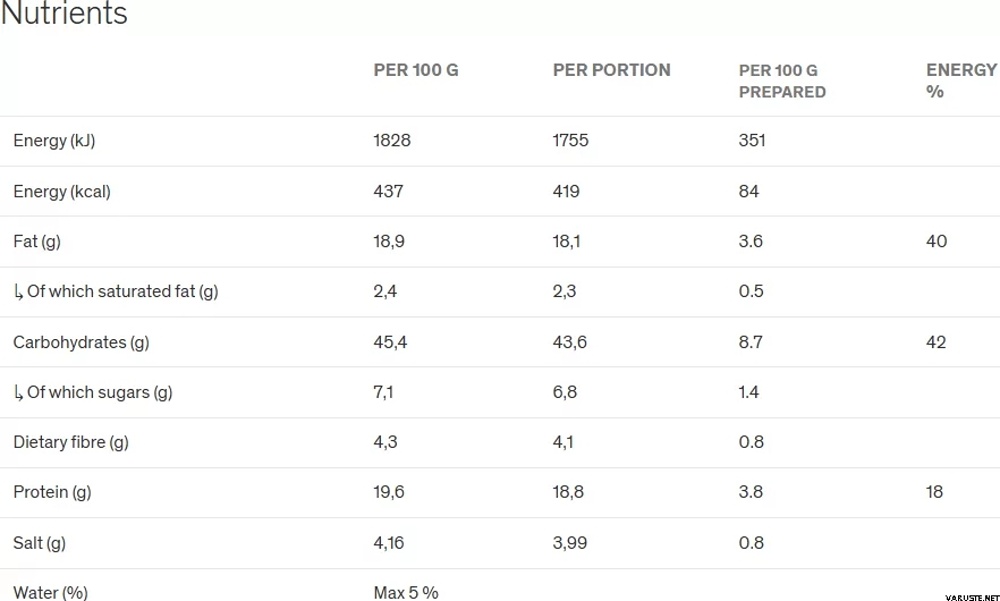Image resolution: width=1000 pixels, height=601 pixels.
Task: Select the Carbohydrates energy percentage 42
Action: tap(936, 342)
